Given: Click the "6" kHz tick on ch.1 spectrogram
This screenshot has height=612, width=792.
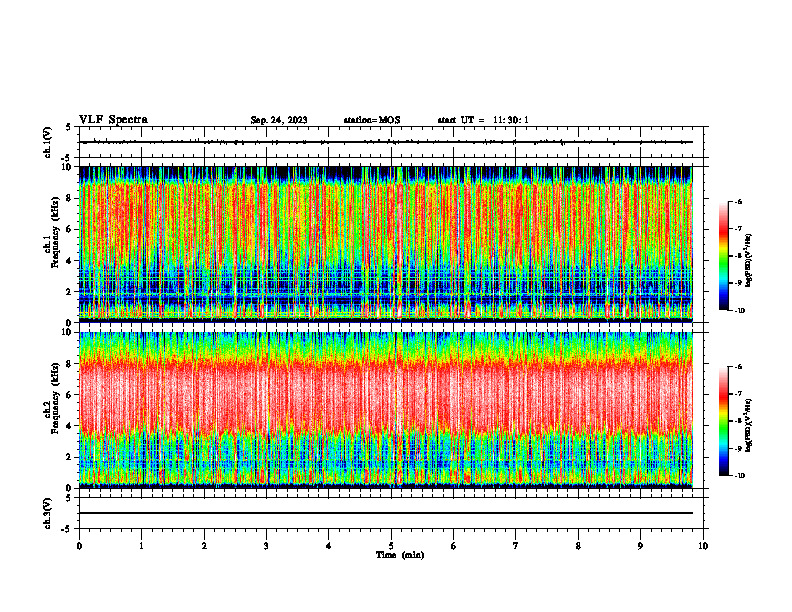Looking at the screenshot, I should 70,229.
